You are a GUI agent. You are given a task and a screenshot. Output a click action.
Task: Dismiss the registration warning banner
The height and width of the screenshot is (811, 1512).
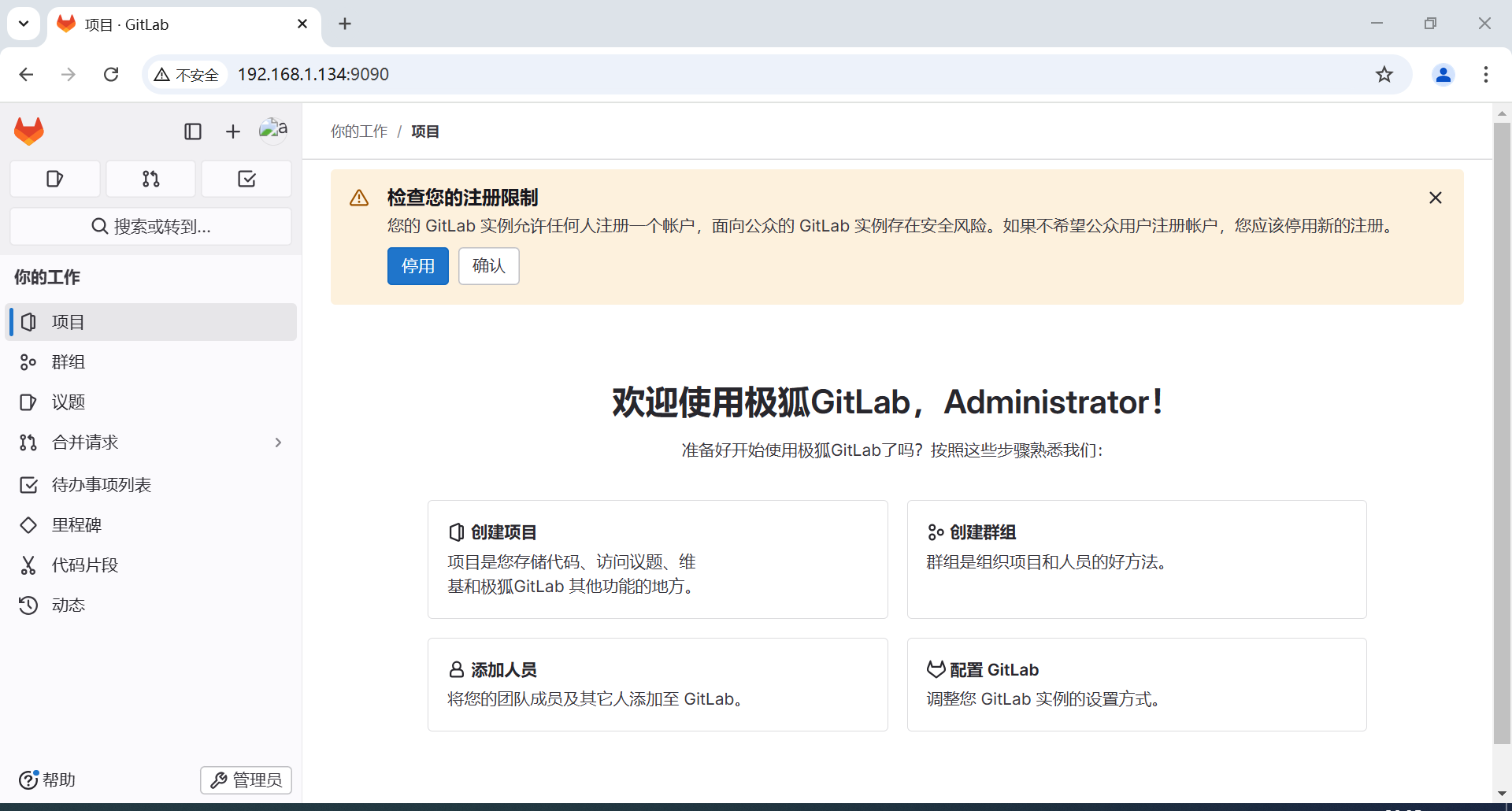(1436, 198)
